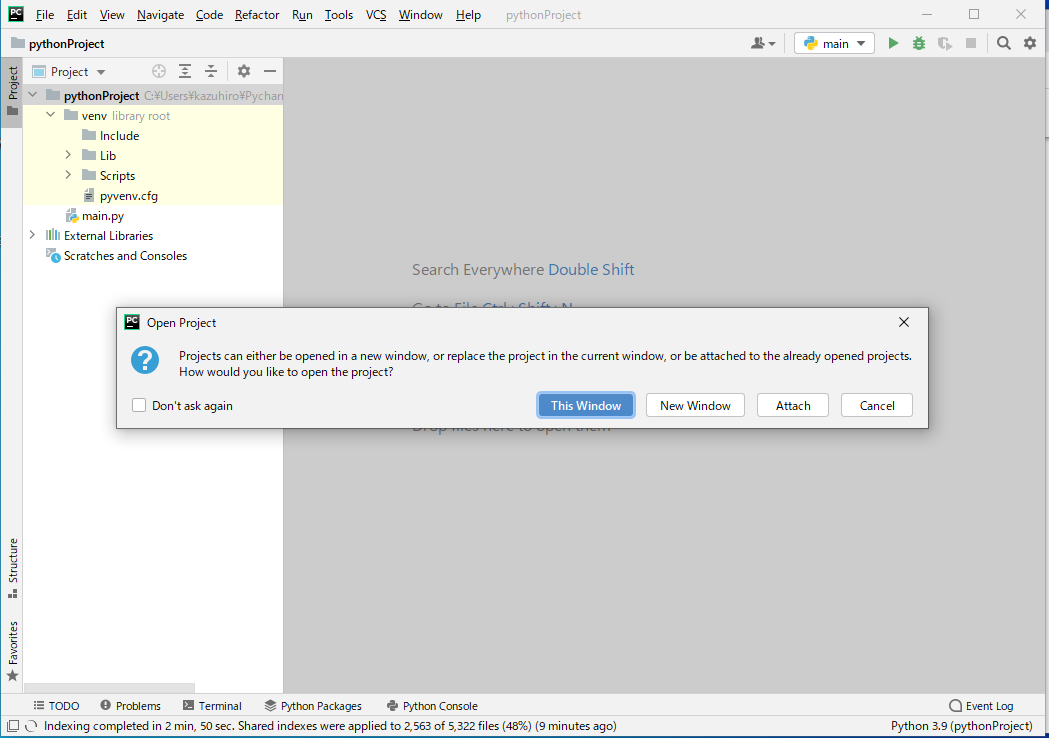This screenshot has width=1049, height=738.
Task: Toggle tool window bars in bottom-left corner
Action: tap(13, 726)
